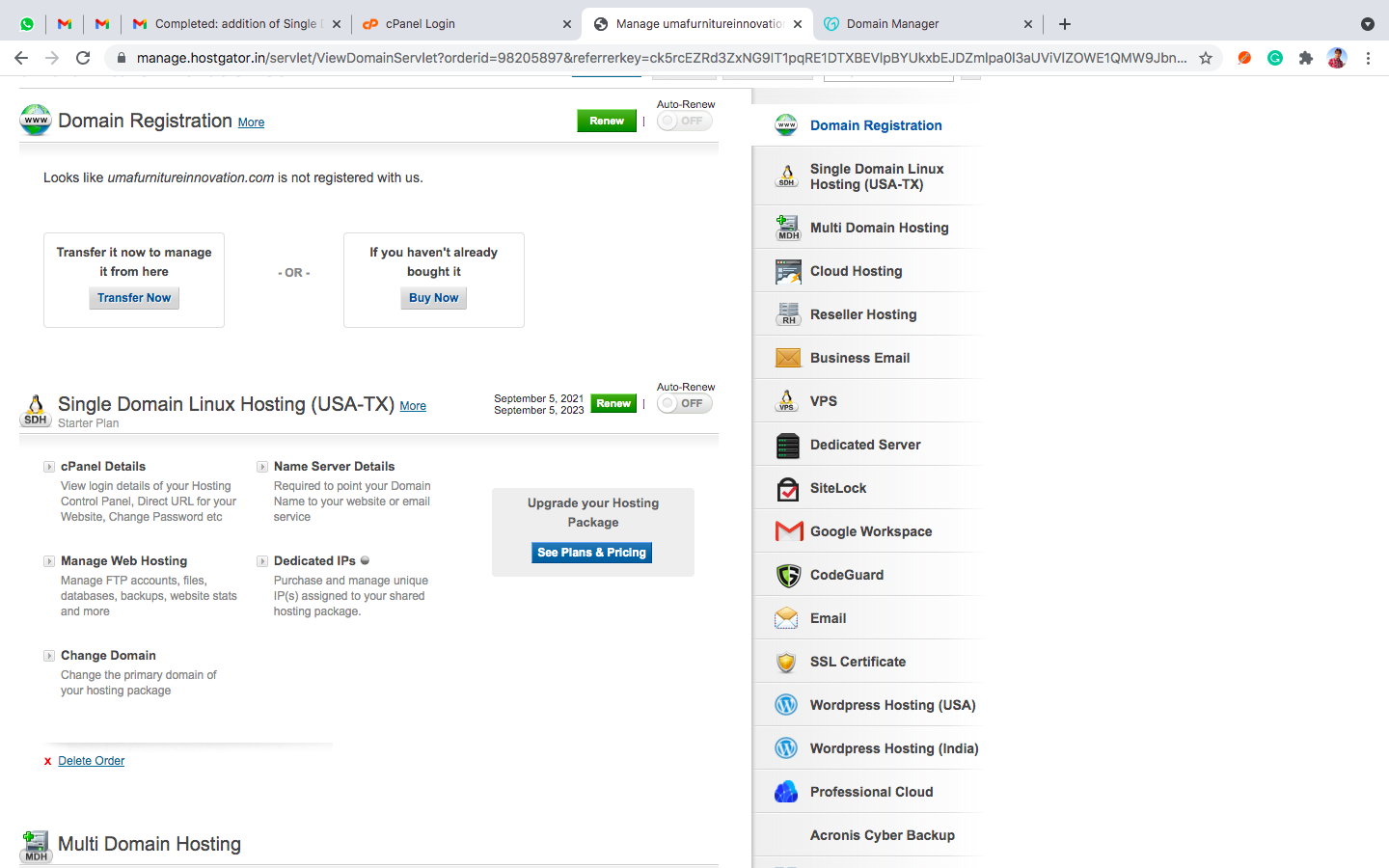Switch to the WhatsApp pinned tab
Image resolution: width=1389 pixels, height=868 pixels.
click(27, 24)
